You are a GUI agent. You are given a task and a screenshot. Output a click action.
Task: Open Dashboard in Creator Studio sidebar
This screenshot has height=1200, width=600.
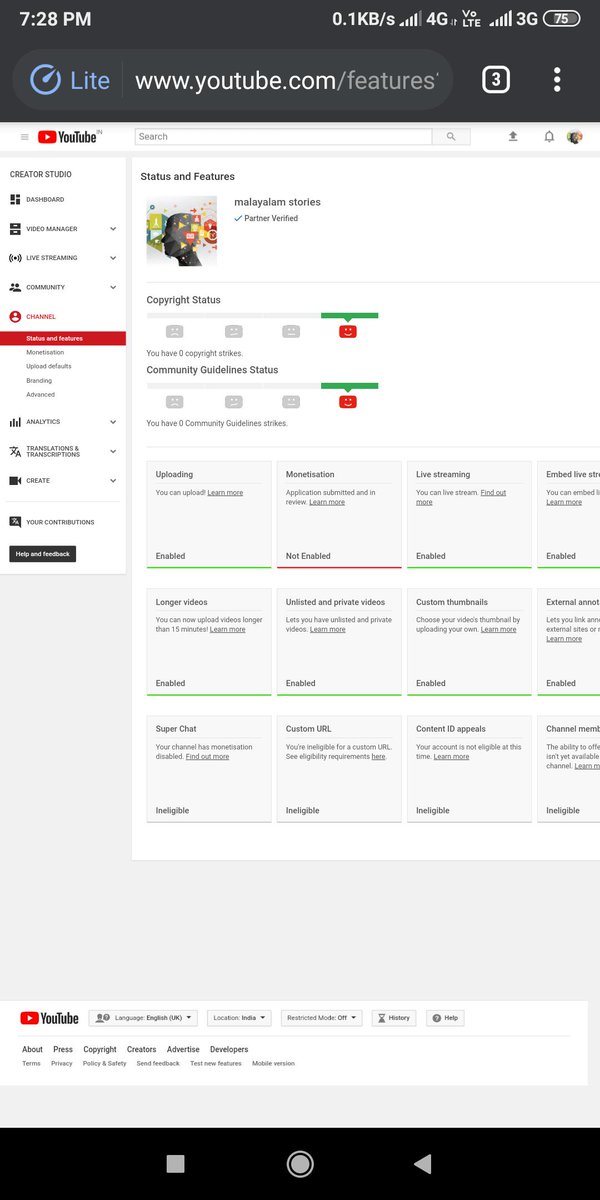point(45,200)
